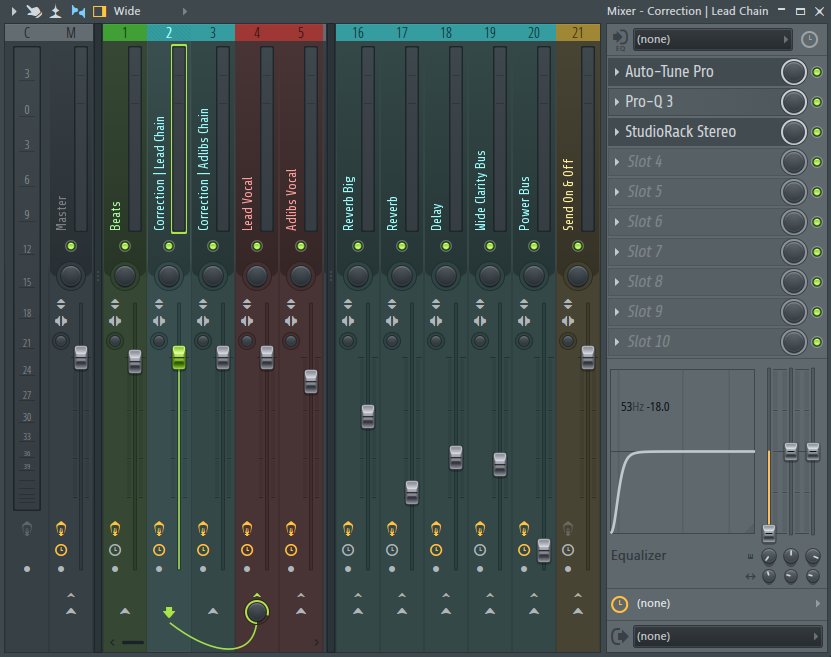Click the clock icon beside the lower (none) selector
831x657 pixels.
[x=620, y=603]
